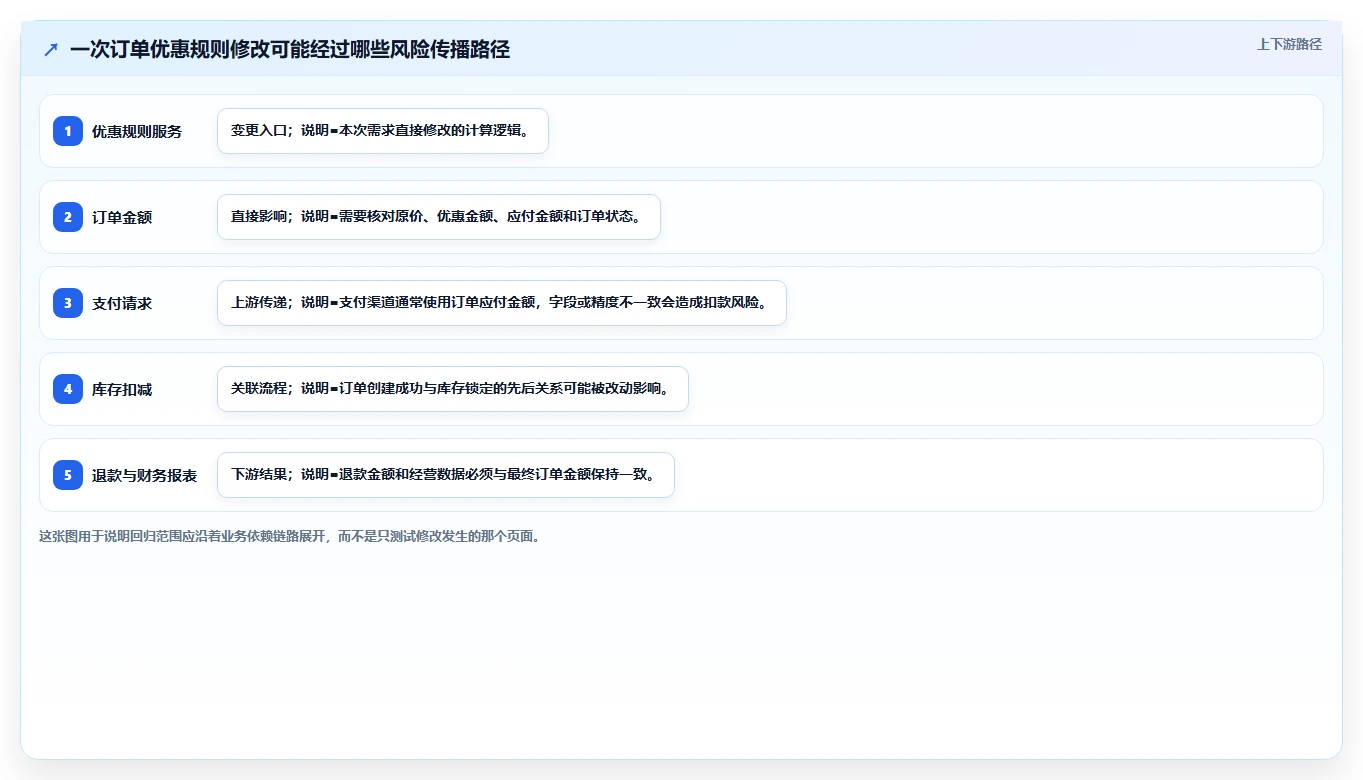Image resolution: width=1363 pixels, height=780 pixels.
Task: Click the 上游传递 description box
Action: 502,303
